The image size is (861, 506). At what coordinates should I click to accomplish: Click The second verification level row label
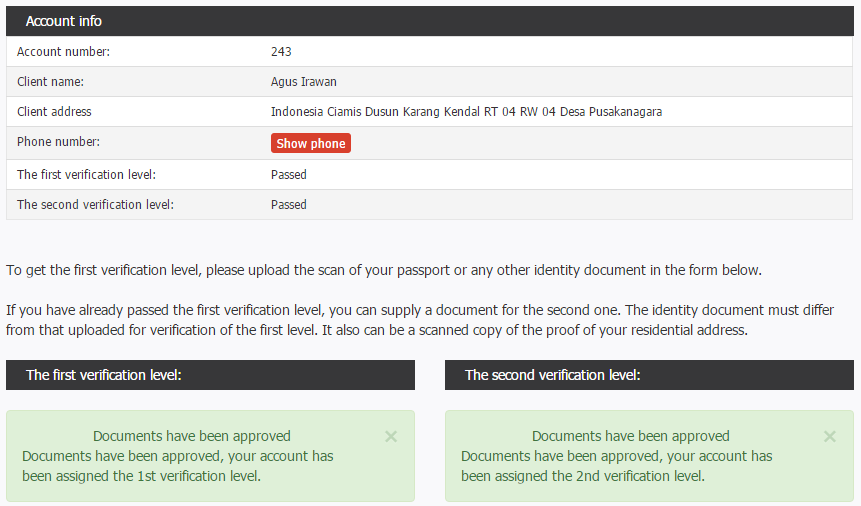[95, 204]
